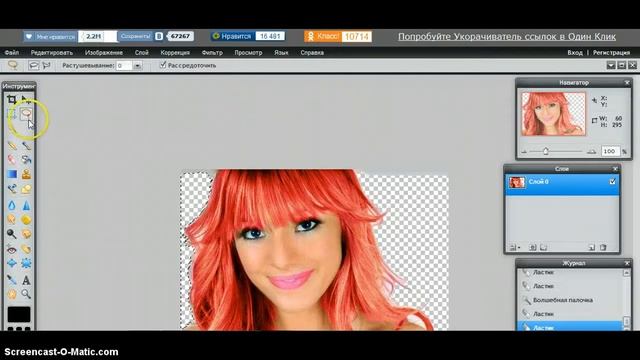Choose freehand lasso mode in options bar
This screenshot has width=640, height=360.
(33, 65)
